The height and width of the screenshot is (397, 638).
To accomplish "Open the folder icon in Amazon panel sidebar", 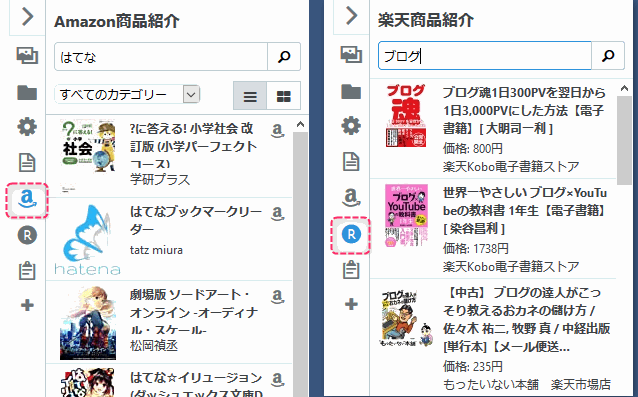I will click(27, 92).
